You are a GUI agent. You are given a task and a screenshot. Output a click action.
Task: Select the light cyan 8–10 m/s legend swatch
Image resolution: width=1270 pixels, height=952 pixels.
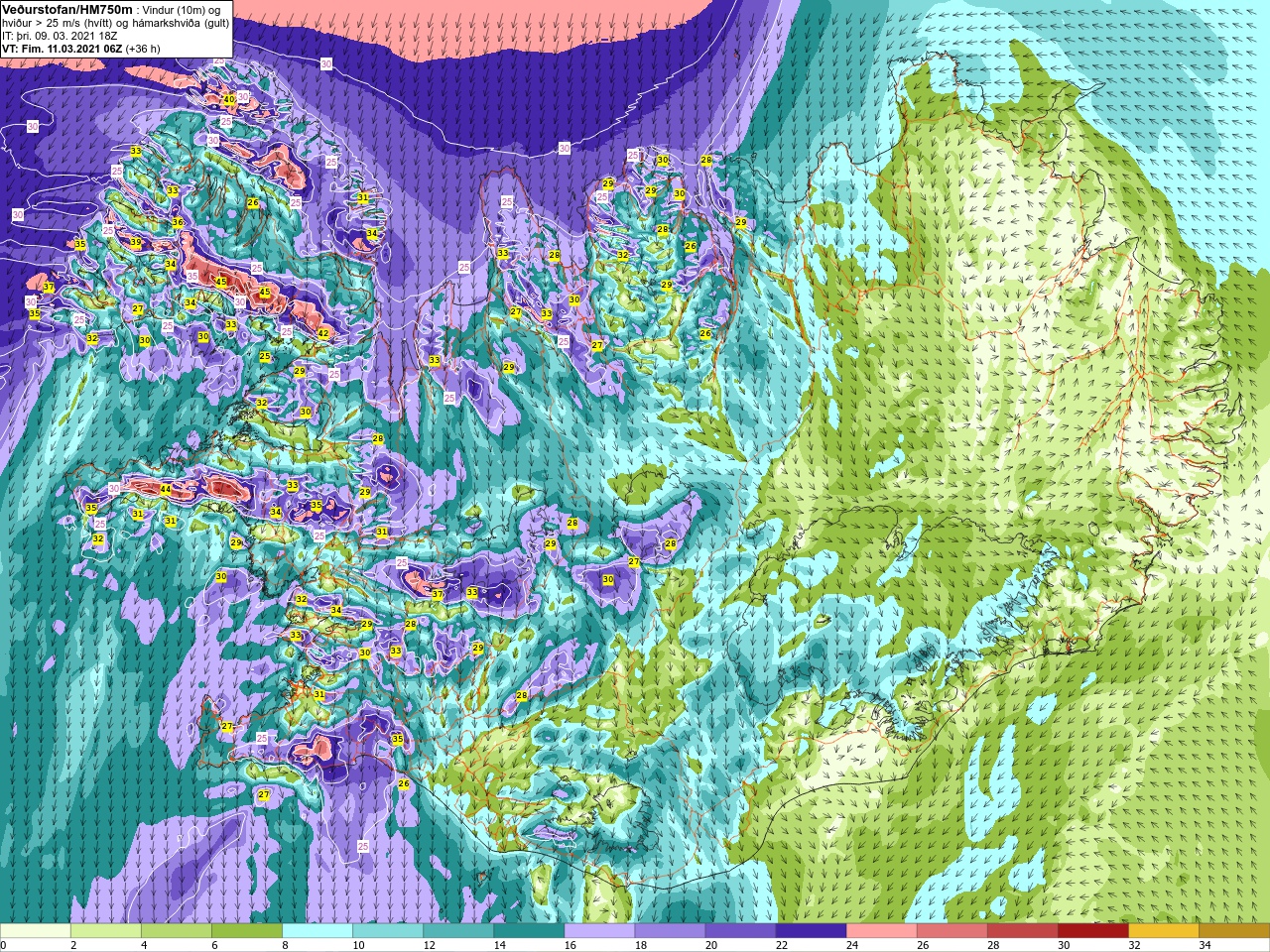(317, 931)
